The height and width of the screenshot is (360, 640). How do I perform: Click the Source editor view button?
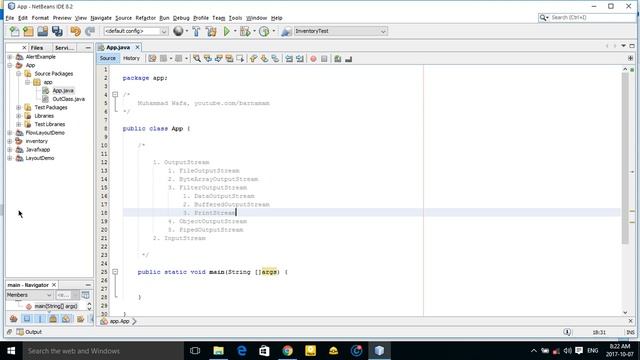point(108,58)
